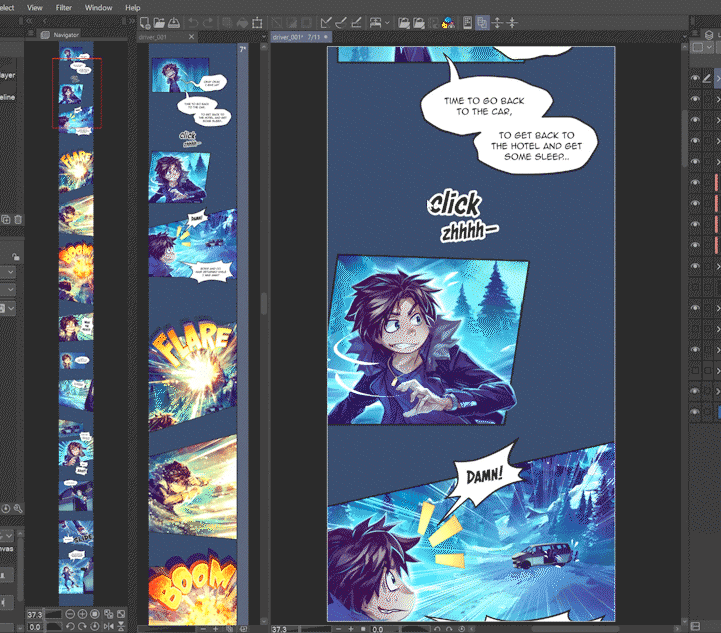
Task: Flip view horizontally in the Navigator
Action: tap(109, 626)
